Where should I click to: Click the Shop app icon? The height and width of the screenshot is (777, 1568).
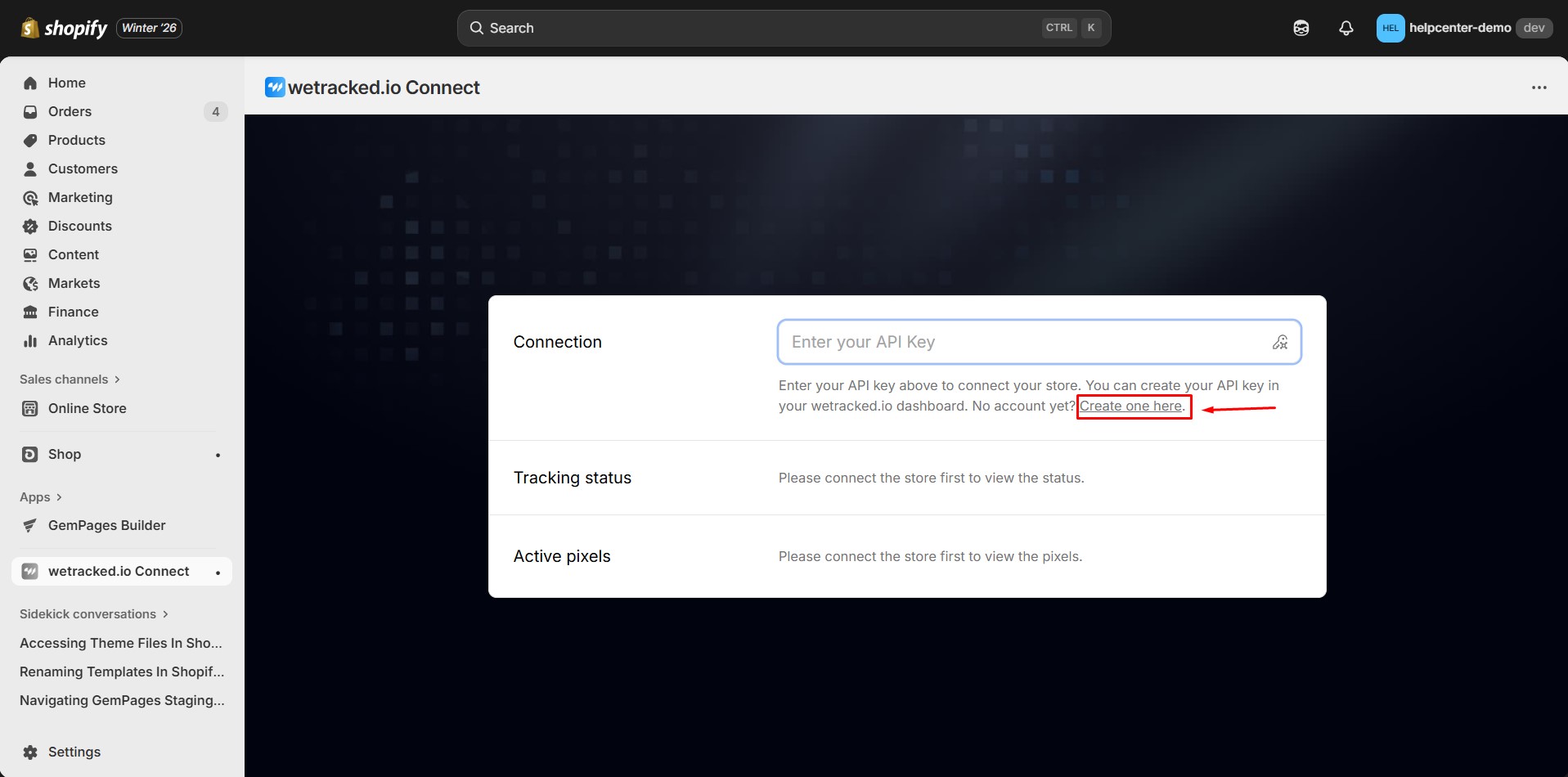click(30, 455)
